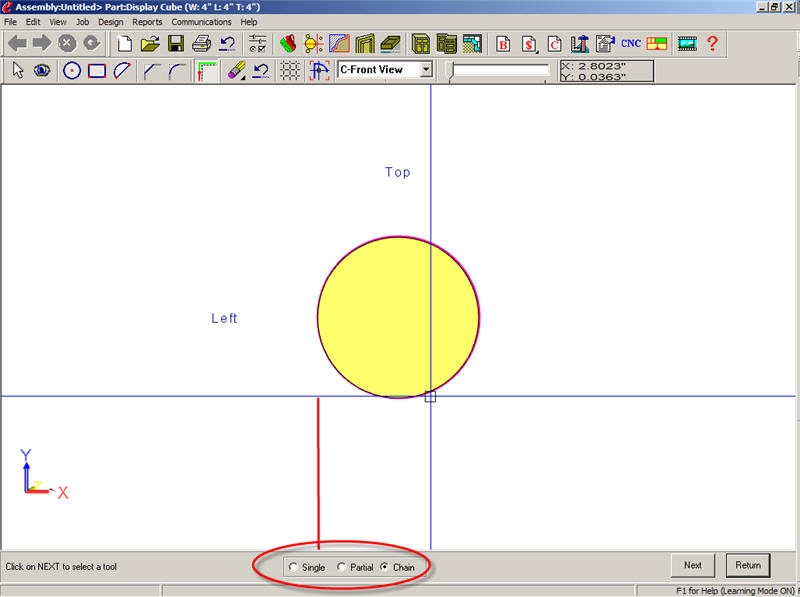Viewport: 800px width, 597px height.
Task: Click the CNC toolbar icon
Action: point(631,43)
